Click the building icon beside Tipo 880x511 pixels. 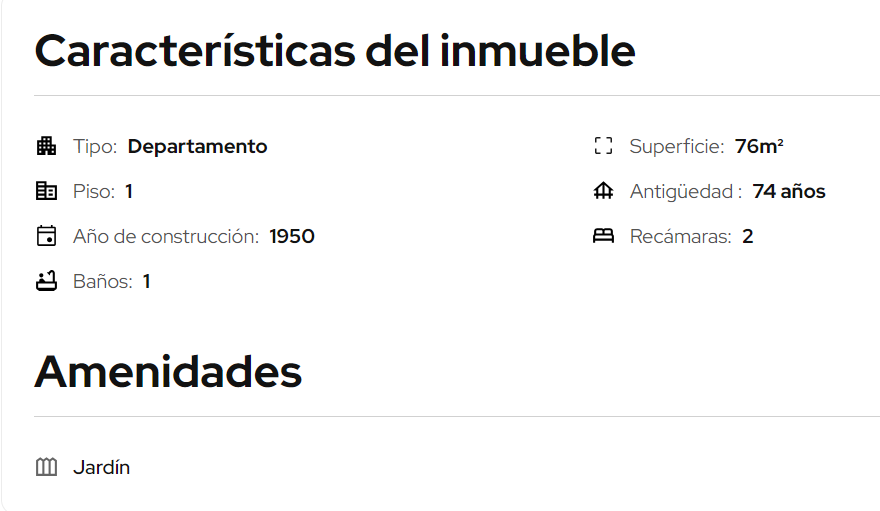pos(46,146)
